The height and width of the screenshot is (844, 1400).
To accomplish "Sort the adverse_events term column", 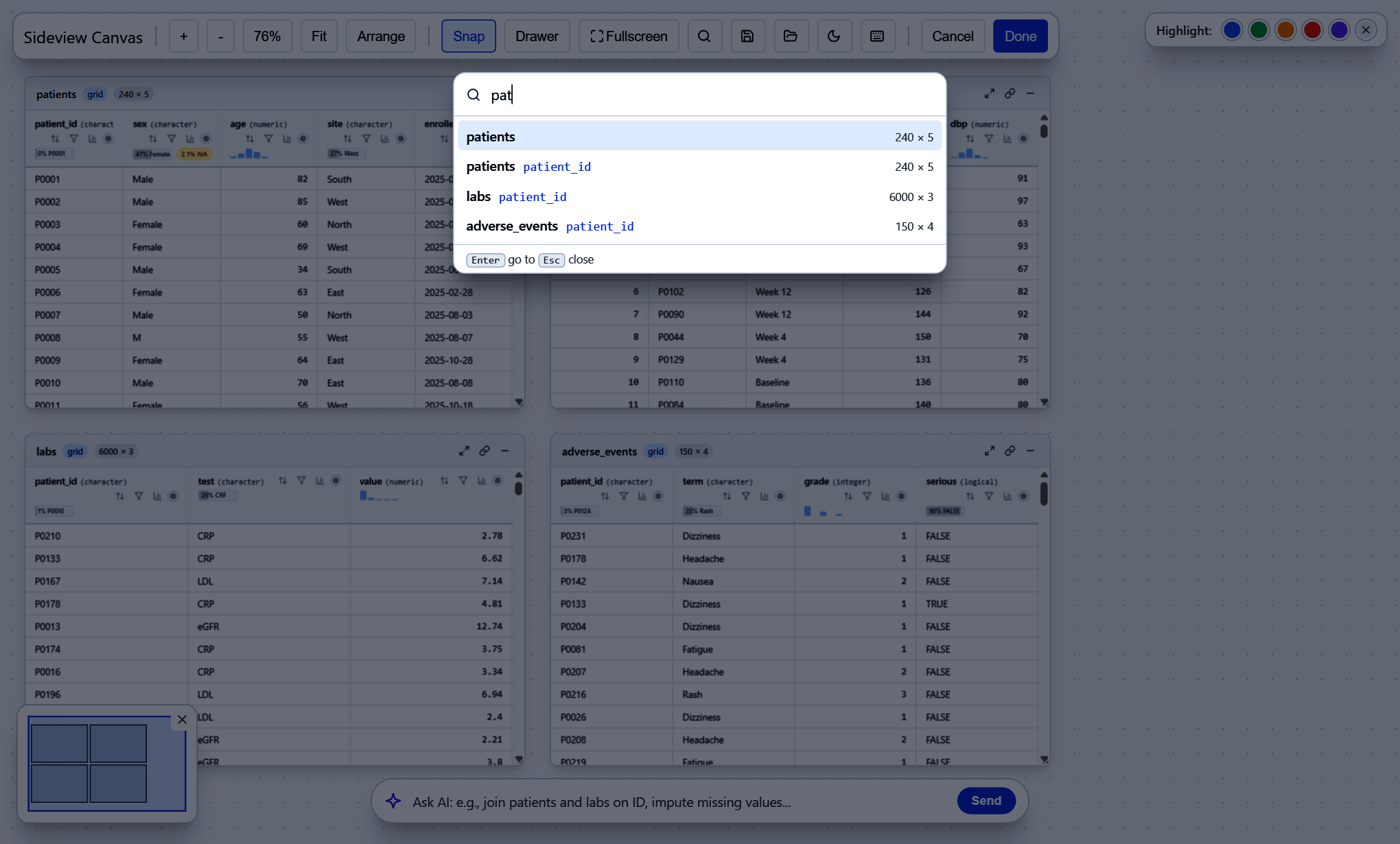I will [727, 496].
